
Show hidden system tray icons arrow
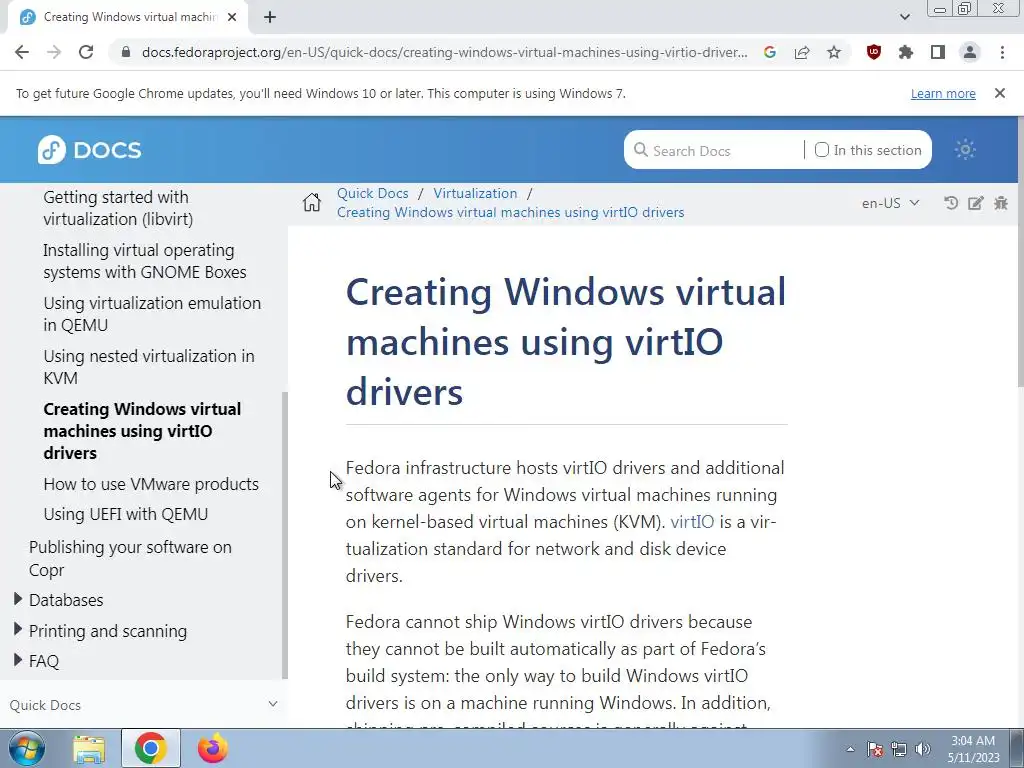click(x=850, y=749)
